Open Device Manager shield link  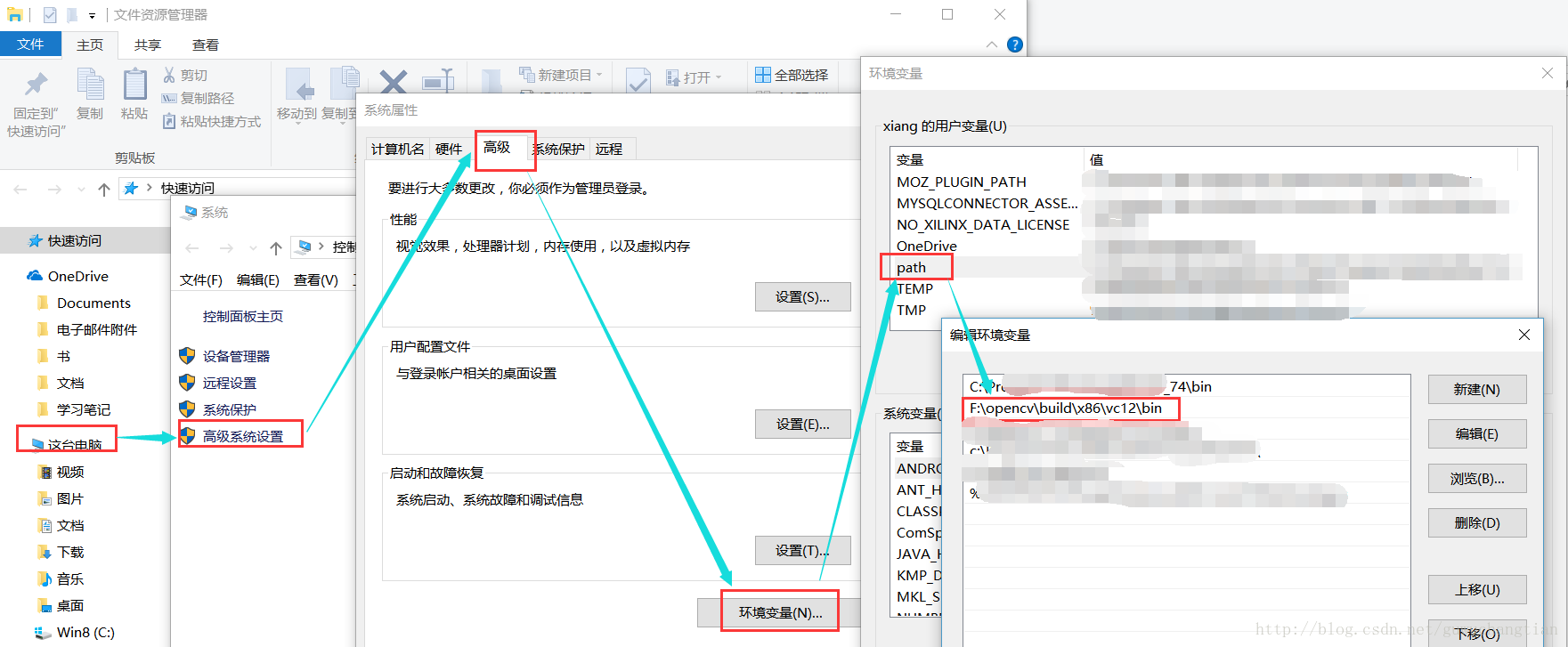(x=224, y=356)
